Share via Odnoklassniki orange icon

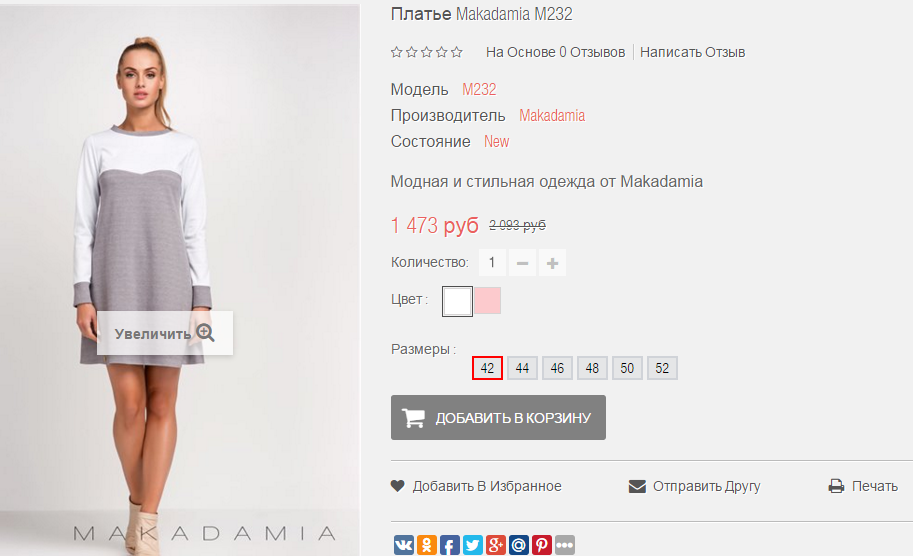(427, 545)
